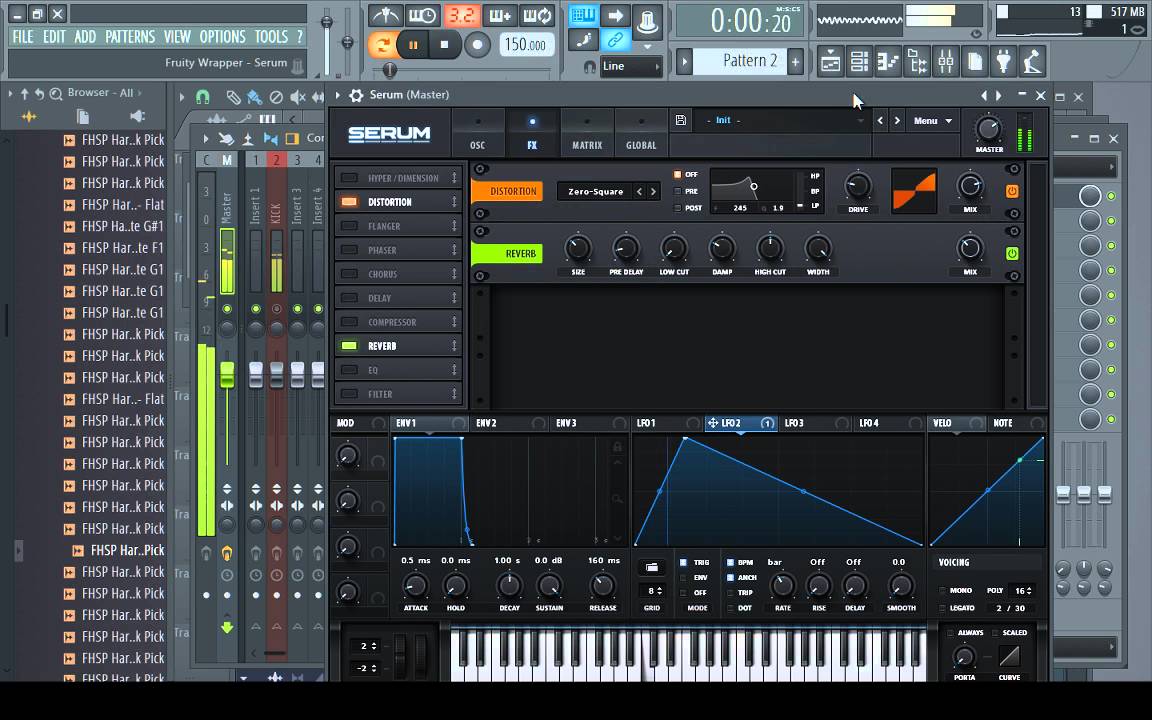Viewport: 1152px width, 720px height.
Task: Click the record button
Action: tap(477, 45)
